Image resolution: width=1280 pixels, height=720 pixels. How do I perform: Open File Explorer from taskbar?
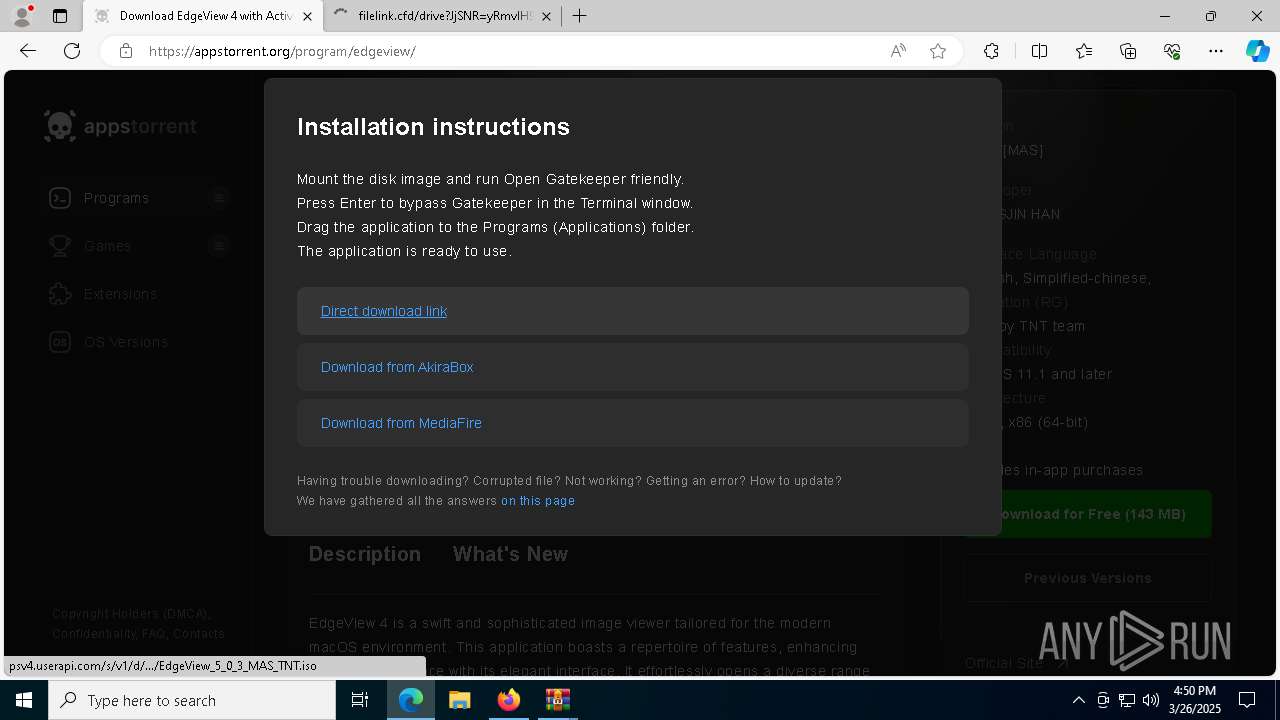[x=459, y=700]
